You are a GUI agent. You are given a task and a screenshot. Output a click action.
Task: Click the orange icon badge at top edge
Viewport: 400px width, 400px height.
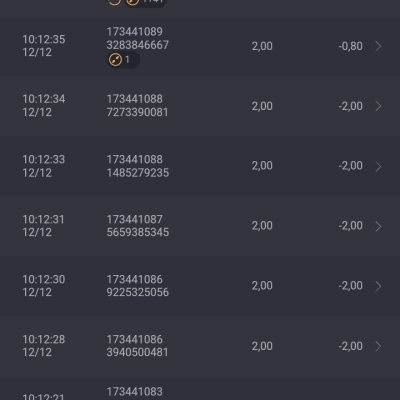[145, 3]
